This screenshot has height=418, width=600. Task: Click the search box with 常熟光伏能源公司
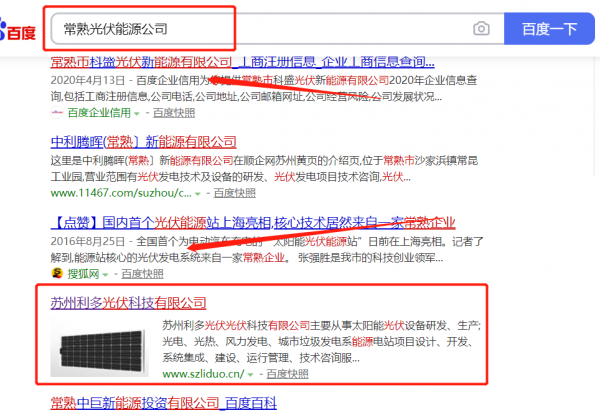point(260,29)
